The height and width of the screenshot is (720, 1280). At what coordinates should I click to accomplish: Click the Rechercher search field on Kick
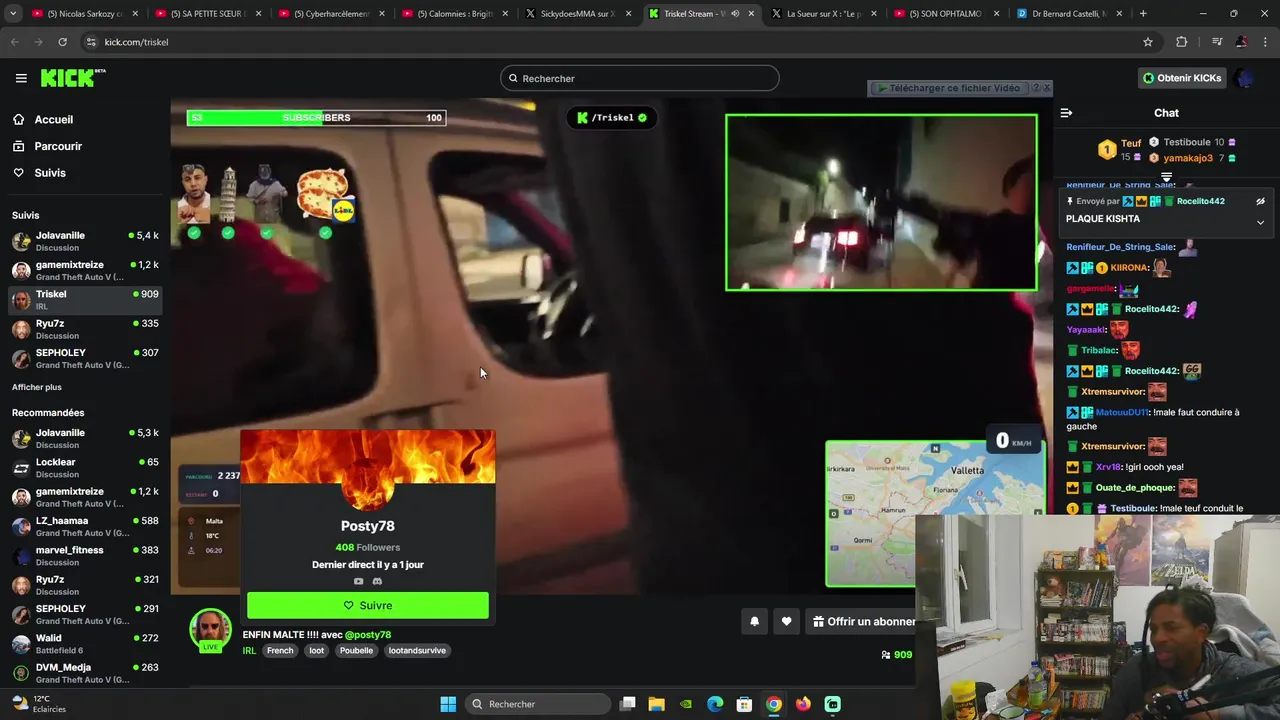[640, 78]
